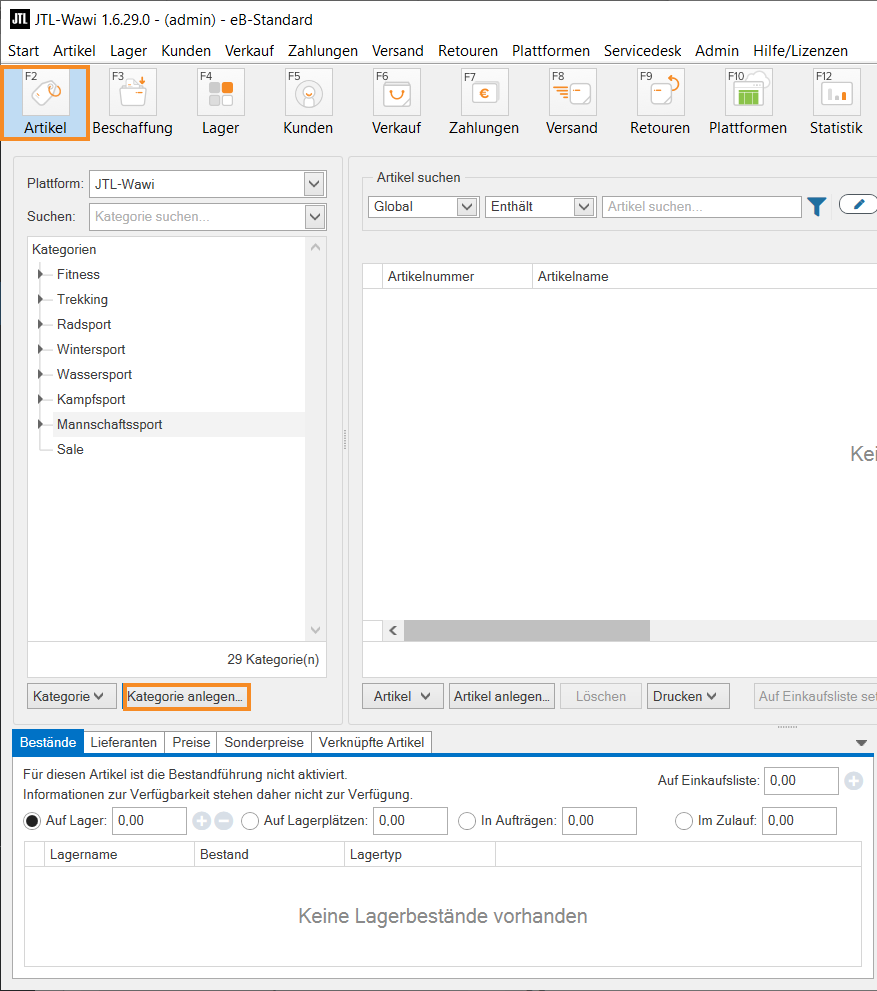Screen dimensions: 877x991
Task: Click the scroll-left arrow in article list
Action: (x=393, y=631)
